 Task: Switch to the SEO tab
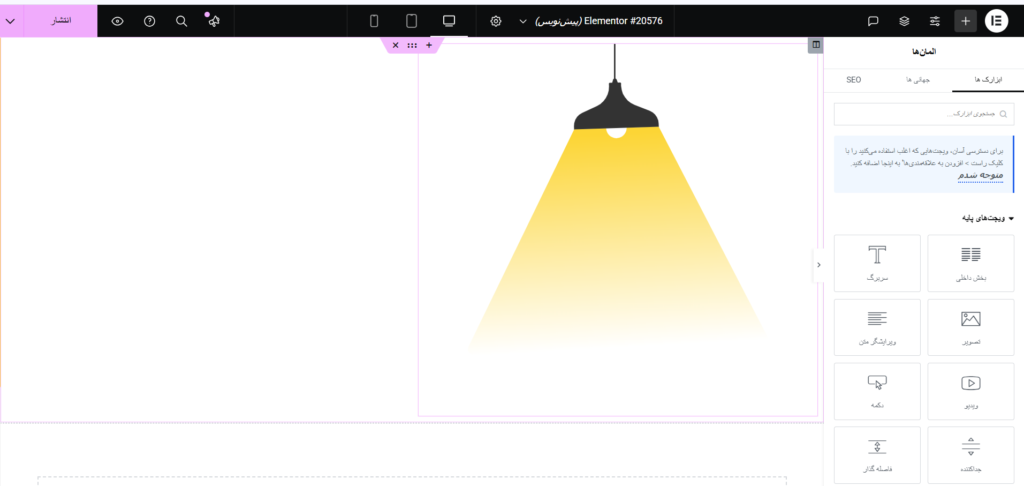click(x=853, y=78)
